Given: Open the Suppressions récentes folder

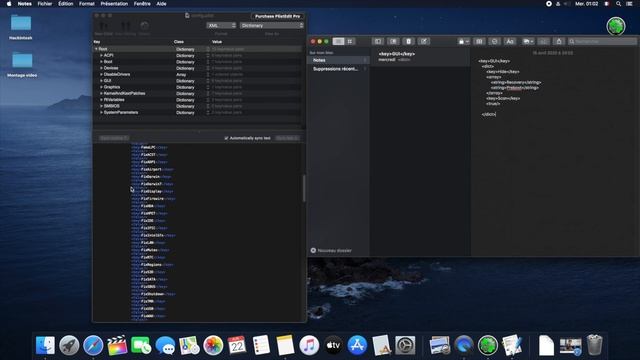Looking at the screenshot, I should pos(338,69).
